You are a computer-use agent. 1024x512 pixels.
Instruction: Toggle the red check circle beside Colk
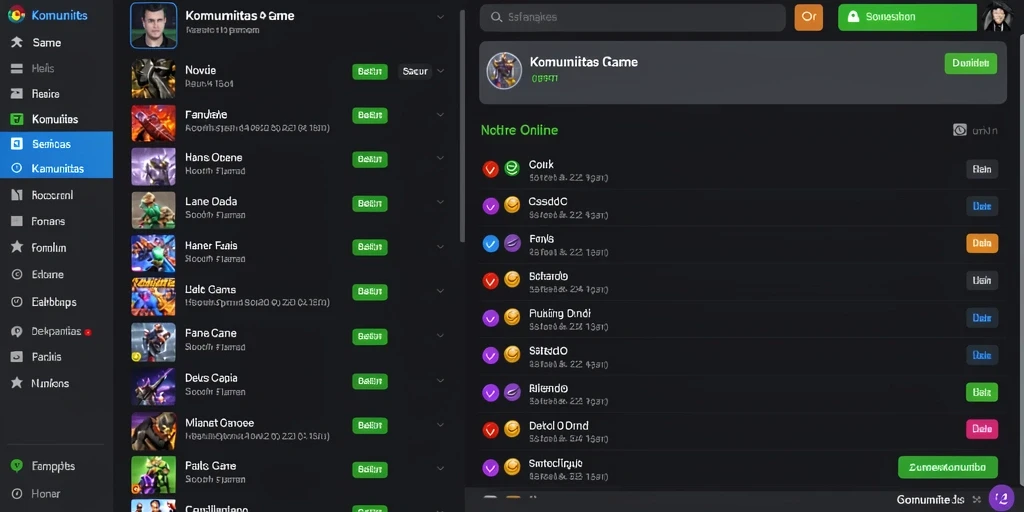(490, 169)
